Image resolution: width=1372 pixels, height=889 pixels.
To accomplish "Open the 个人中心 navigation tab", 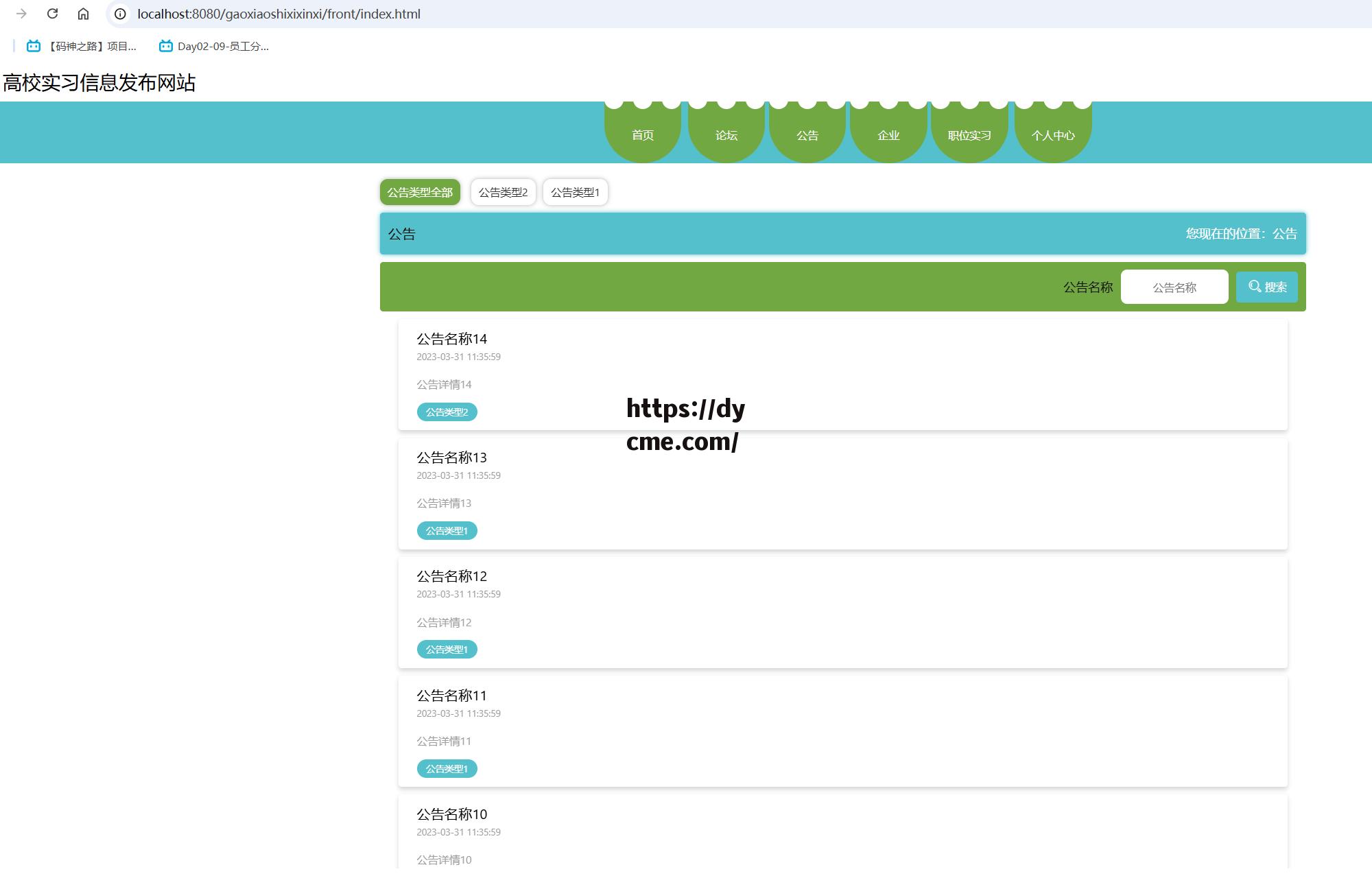I will tap(1052, 135).
